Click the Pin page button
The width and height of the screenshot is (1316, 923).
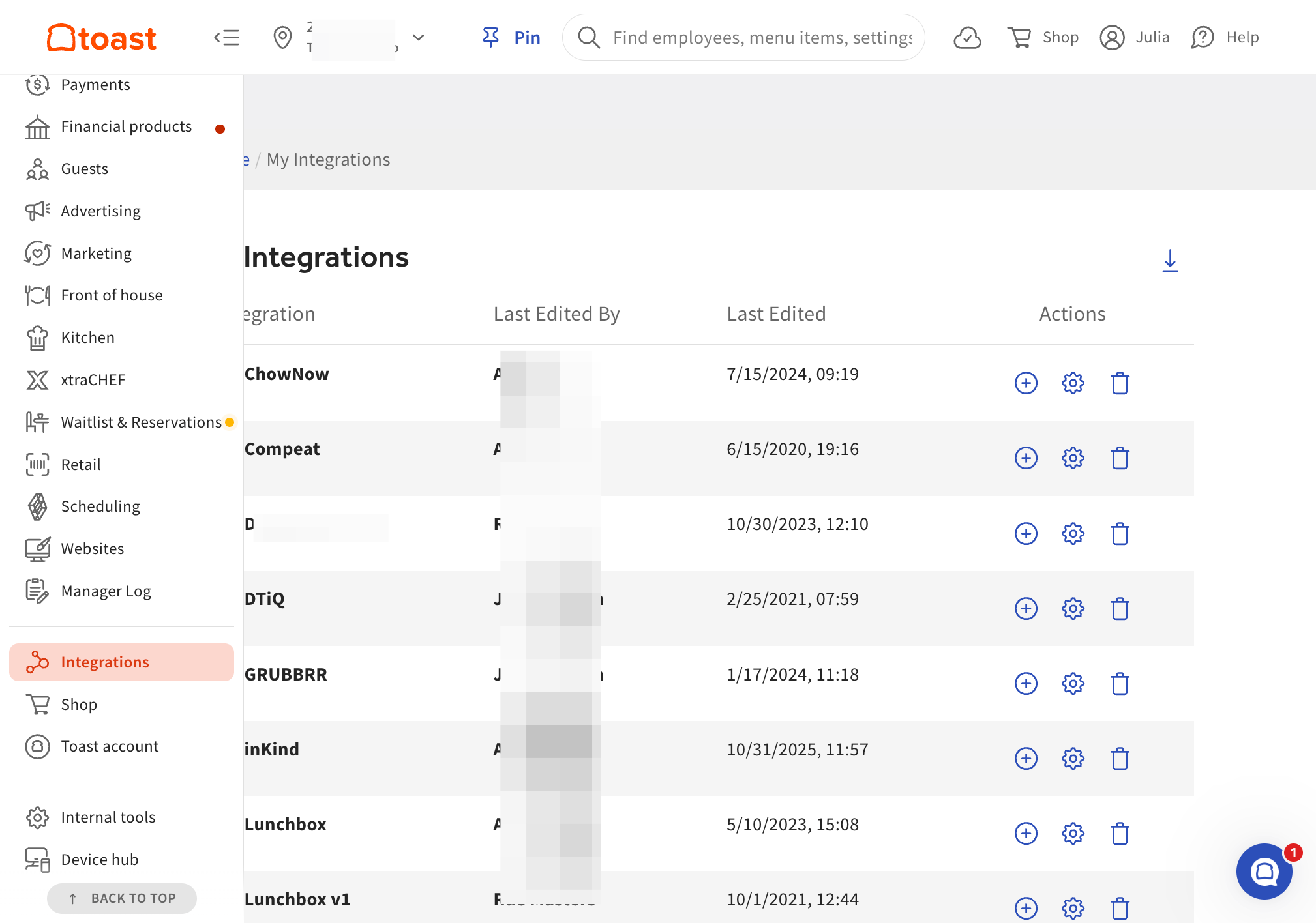[511, 37]
